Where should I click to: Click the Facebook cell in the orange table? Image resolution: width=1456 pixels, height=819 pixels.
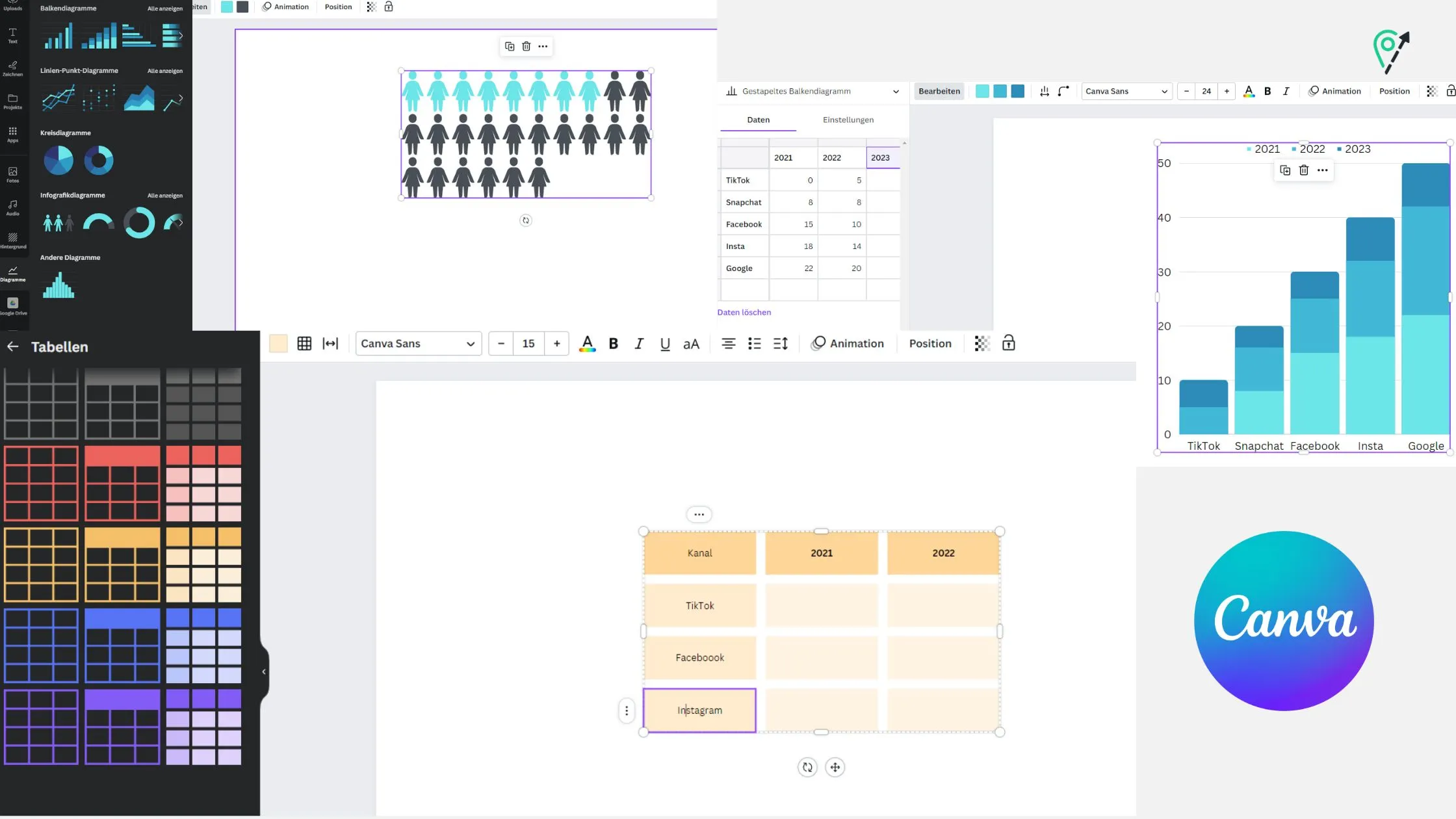[699, 658]
